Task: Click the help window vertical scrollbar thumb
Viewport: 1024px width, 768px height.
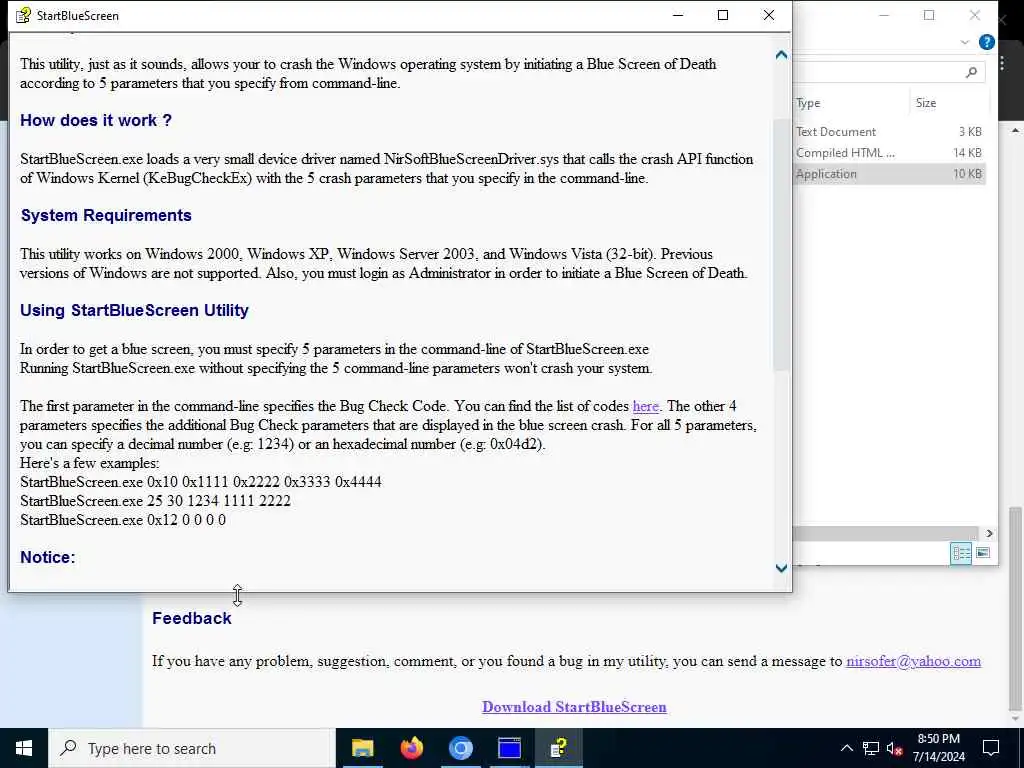Action: pyautogui.click(x=781, y=245)
